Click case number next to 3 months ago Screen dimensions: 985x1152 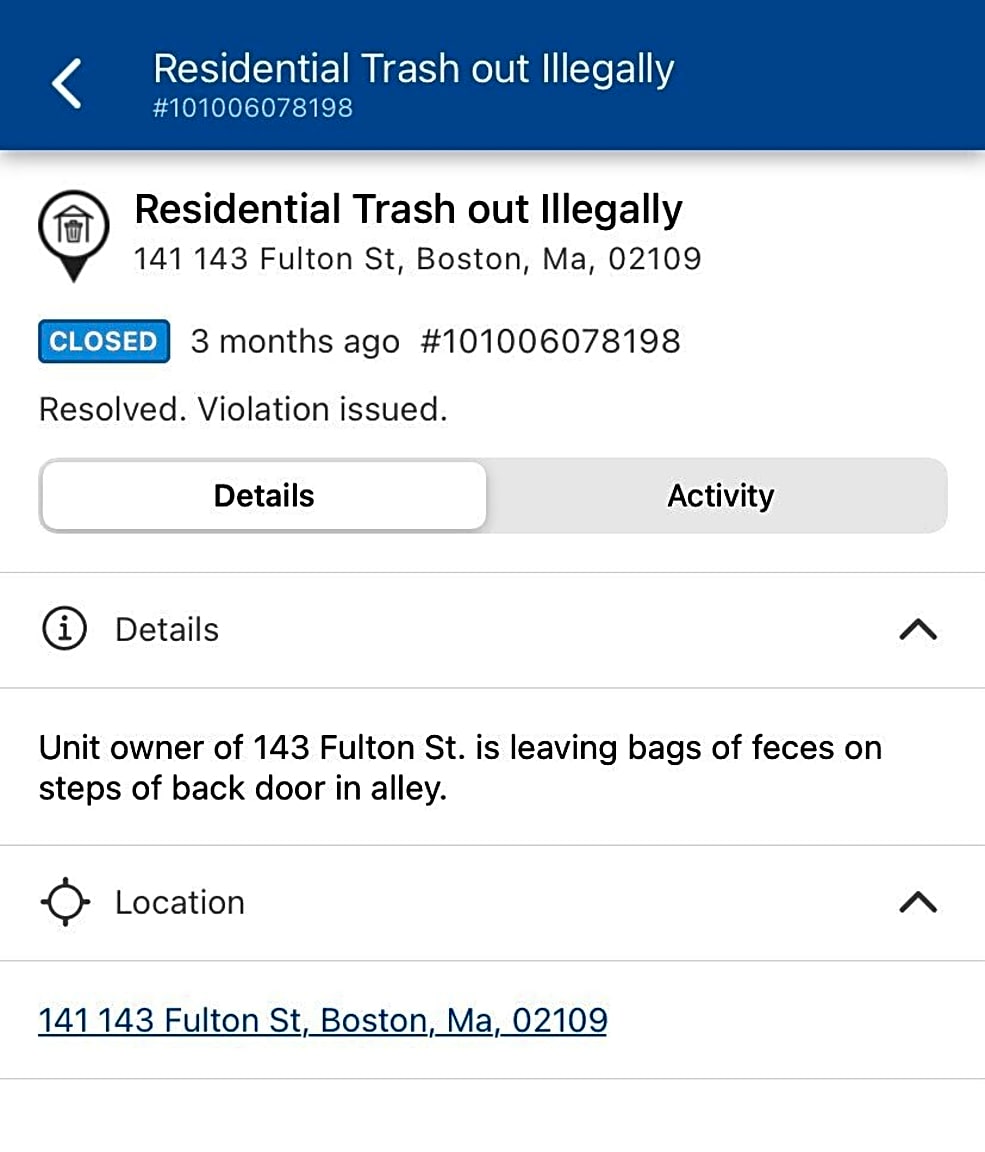click(x=551, y=342)
